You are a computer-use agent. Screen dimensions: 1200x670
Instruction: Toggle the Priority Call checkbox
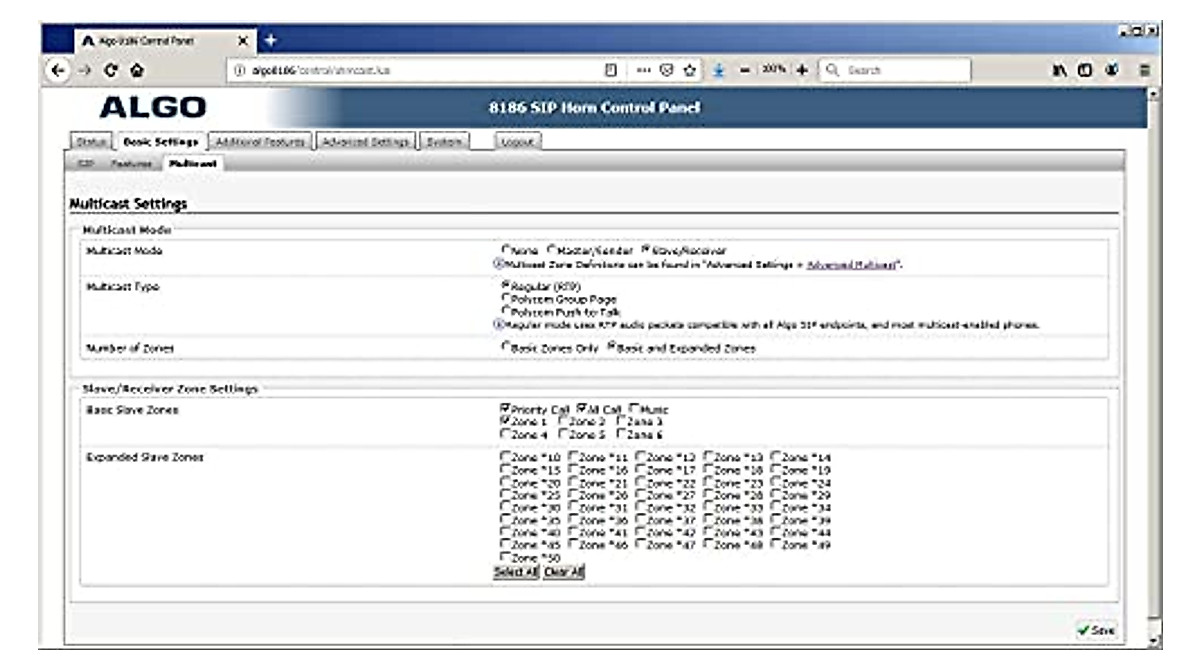coord(505,410)
